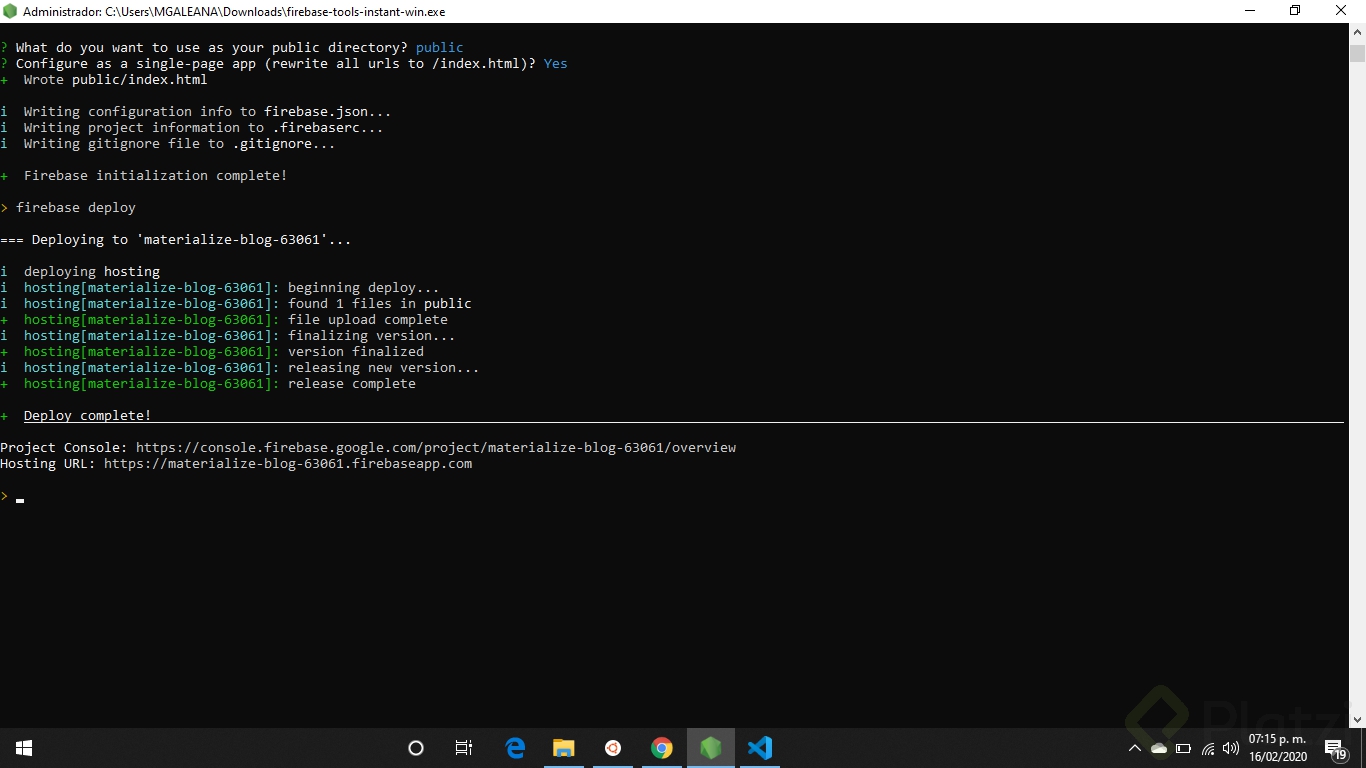Click the 'Deploy complete!' message
The height and width of the screenshot is (768, 1366).
[x=88, y=415]
